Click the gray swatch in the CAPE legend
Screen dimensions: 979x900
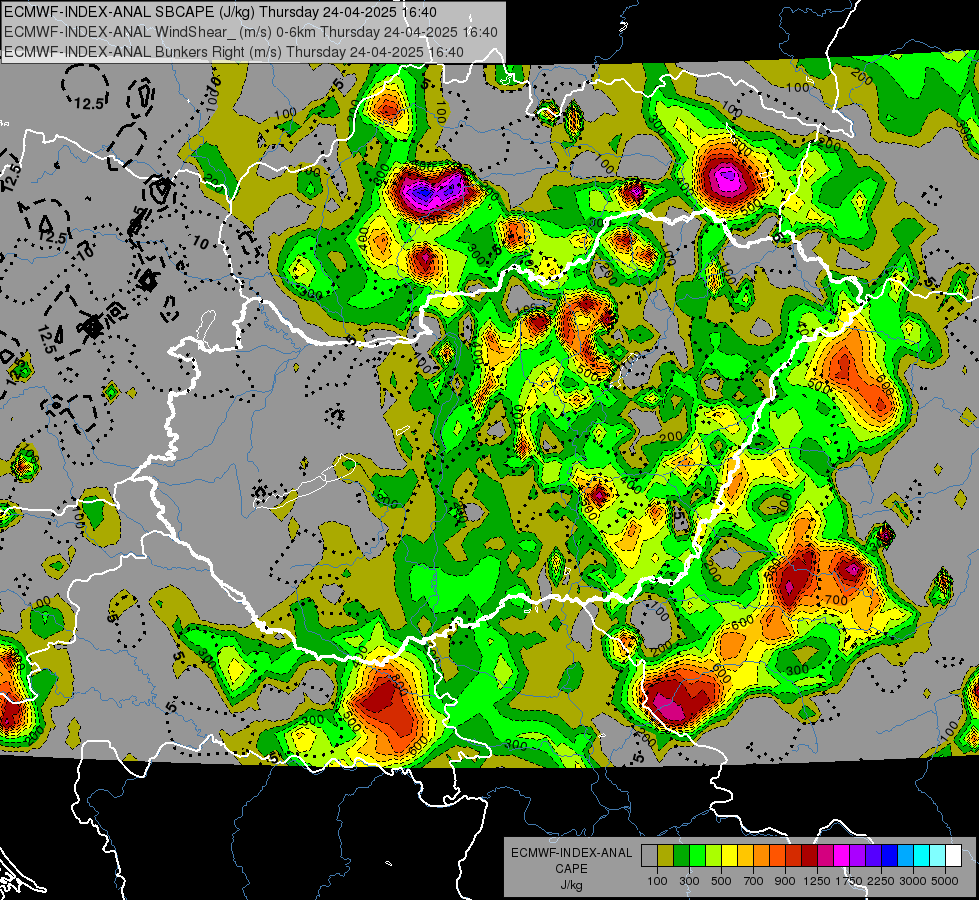point(649,856)
